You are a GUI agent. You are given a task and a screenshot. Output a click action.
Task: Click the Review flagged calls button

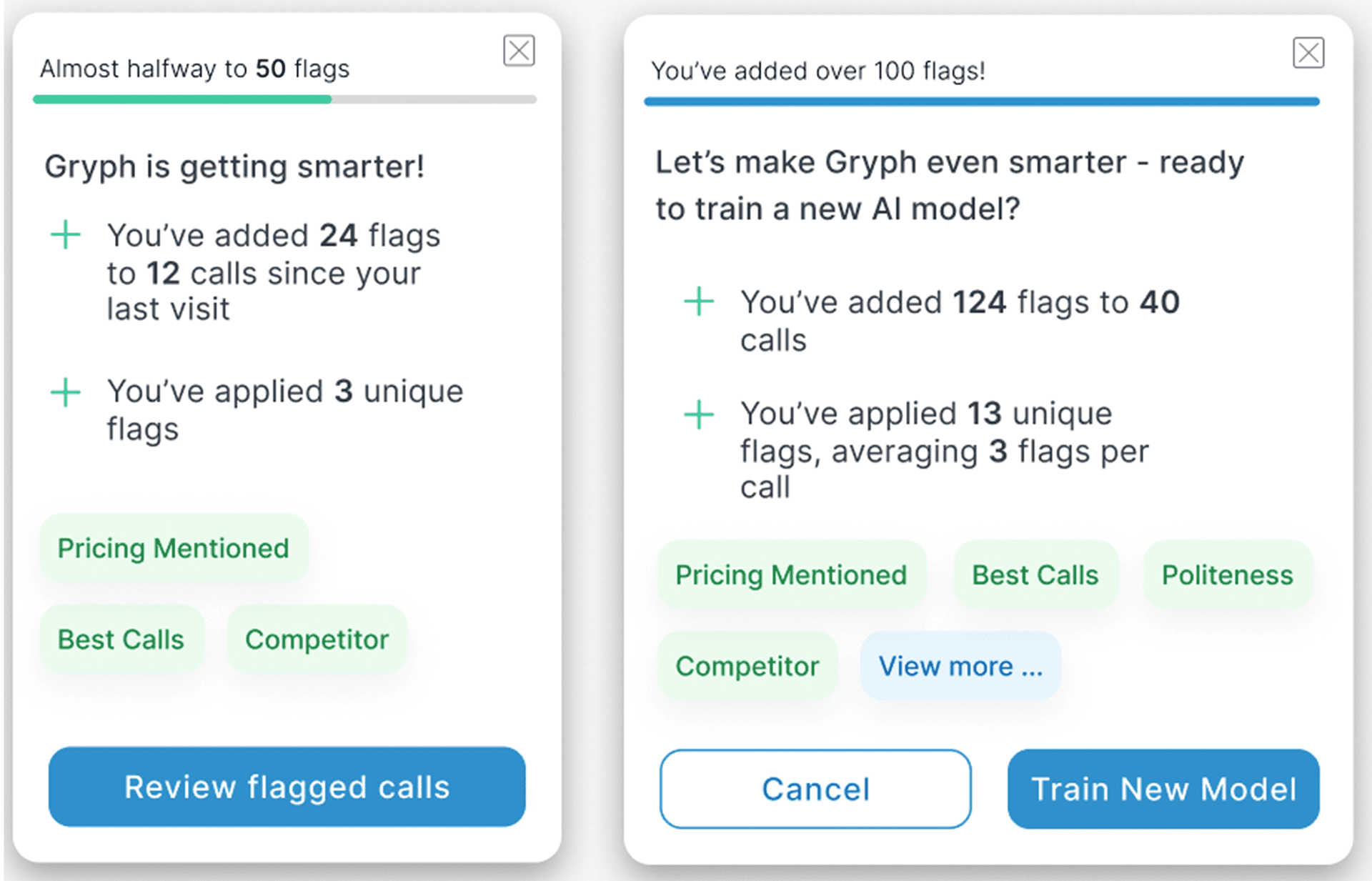click(x=287, y=787)
